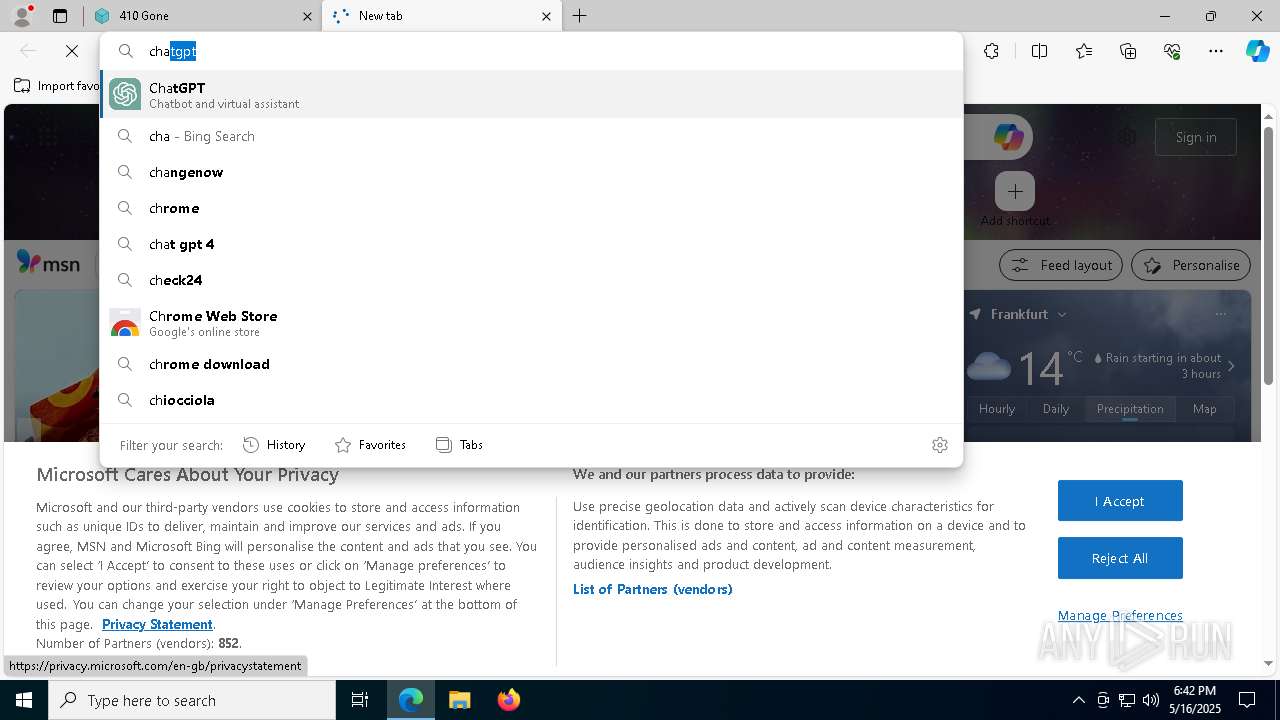1280x720 pixels.
Task: Choose the 'check24' suggestion
Action: click(531, 280)
